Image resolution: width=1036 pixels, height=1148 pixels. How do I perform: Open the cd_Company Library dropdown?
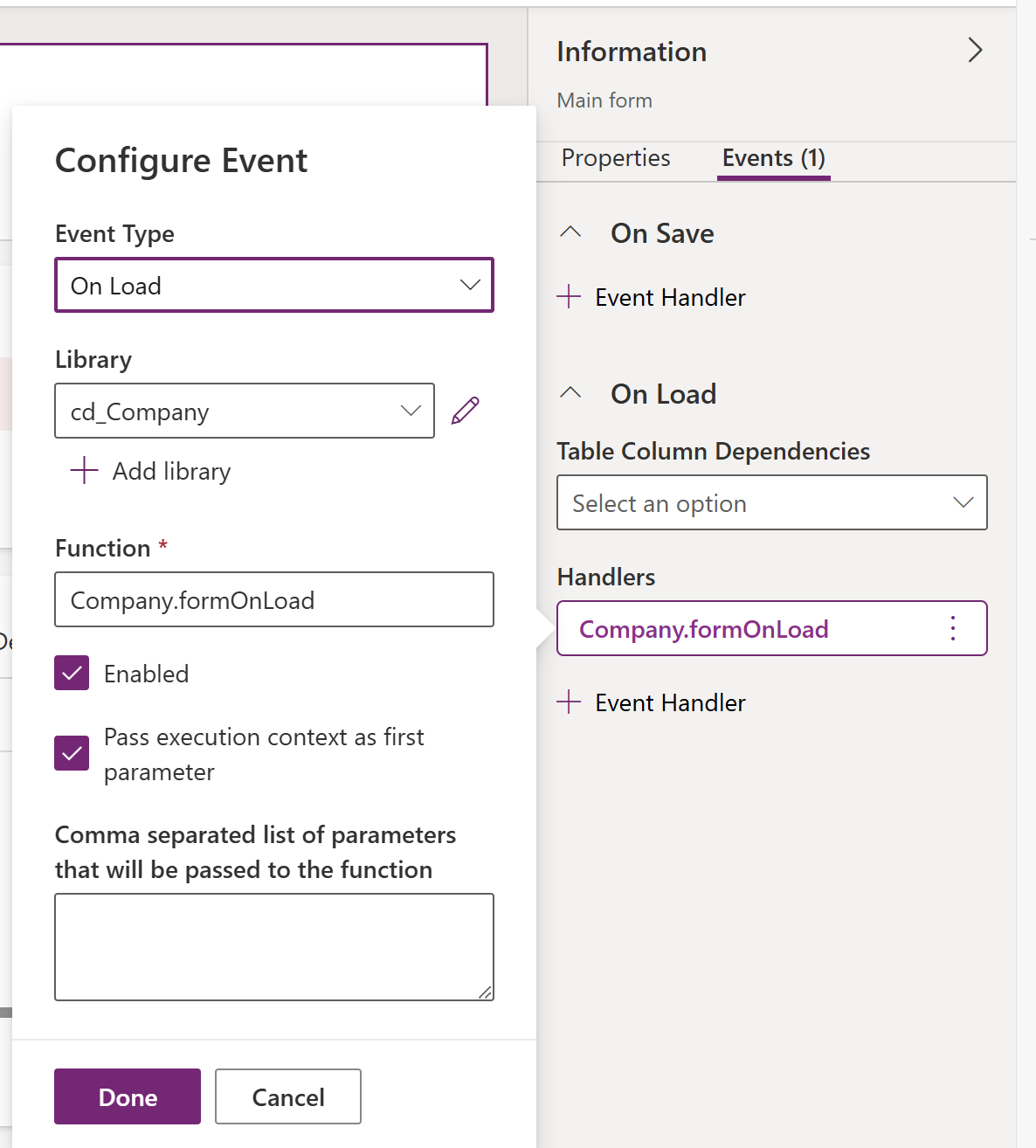245,411
